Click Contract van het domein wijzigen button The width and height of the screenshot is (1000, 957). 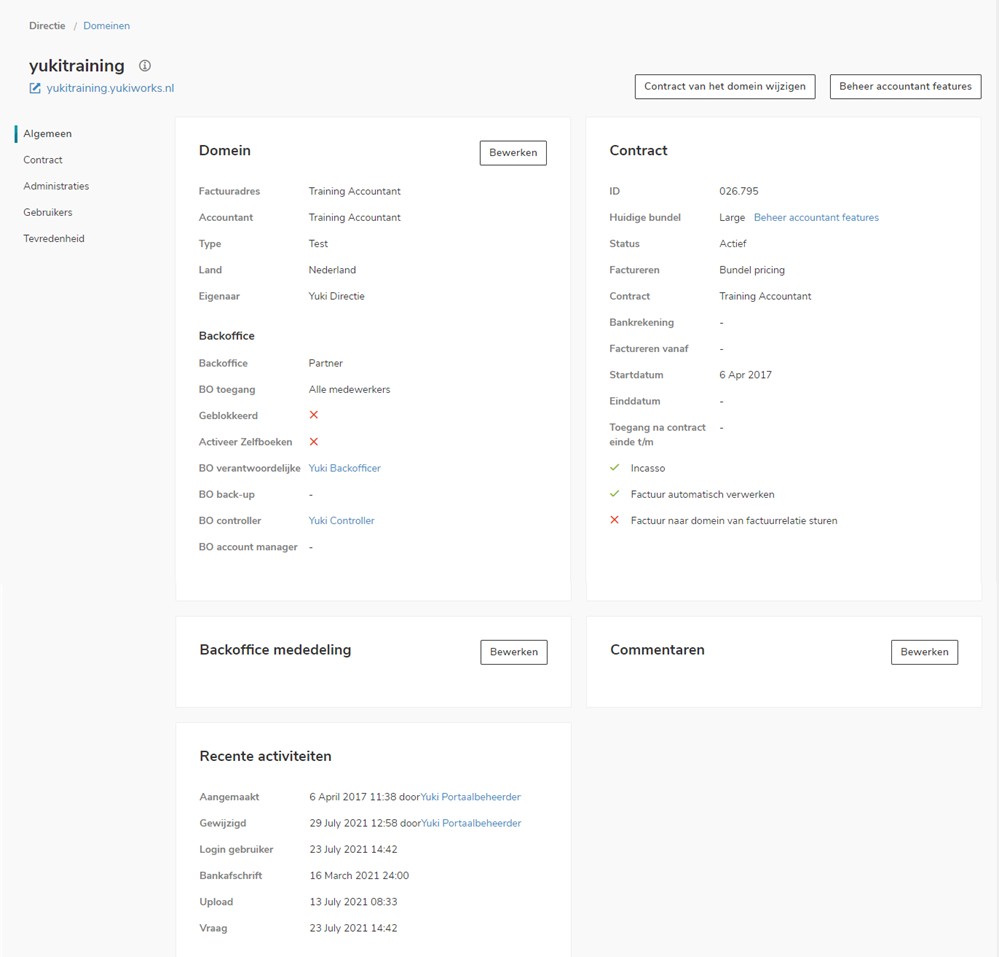pos(725,87)
